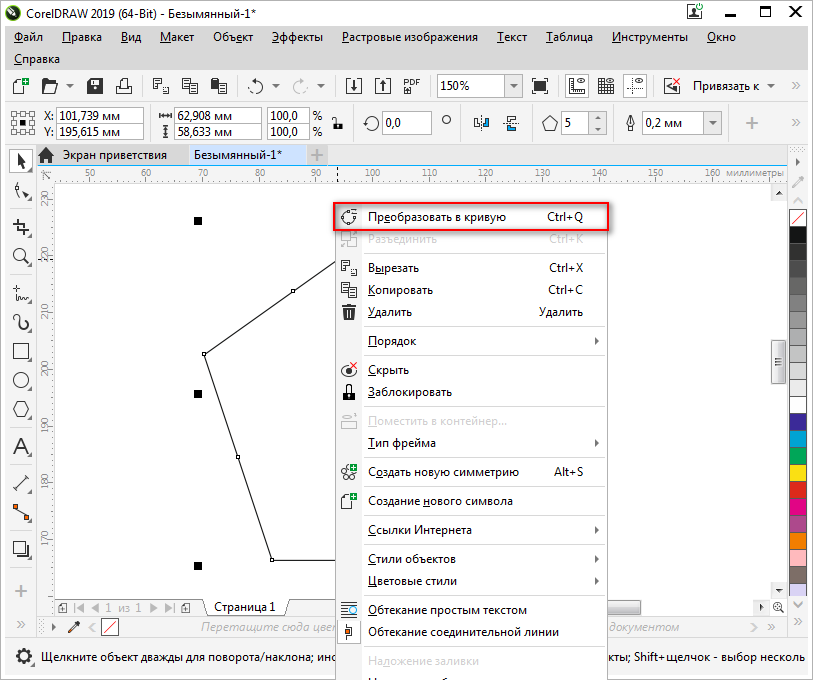The width and height of the screenshot is (813, 680).
Task: Click the Save disk icon
Action: point(95,86)
